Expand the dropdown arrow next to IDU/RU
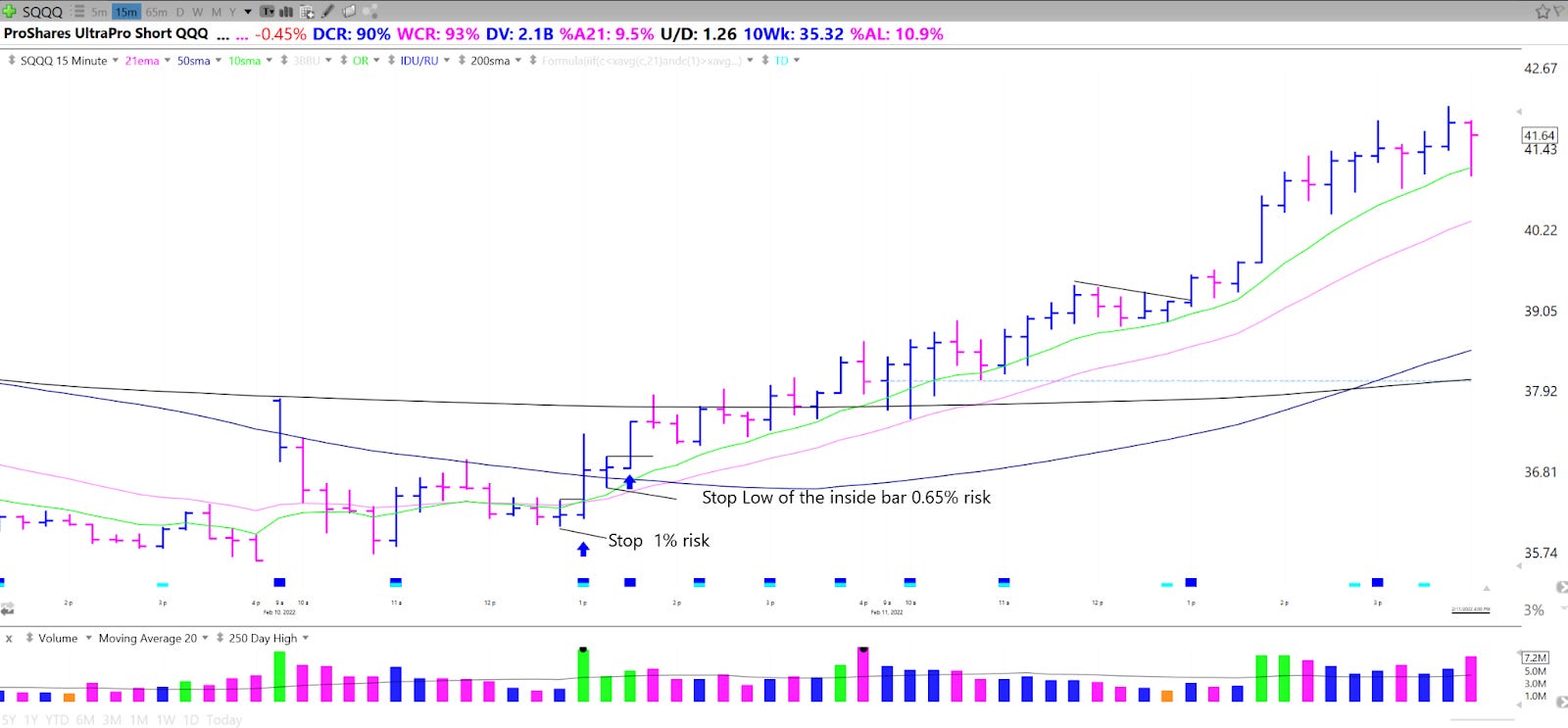1568x728 pixels. [x=447, y=61]
